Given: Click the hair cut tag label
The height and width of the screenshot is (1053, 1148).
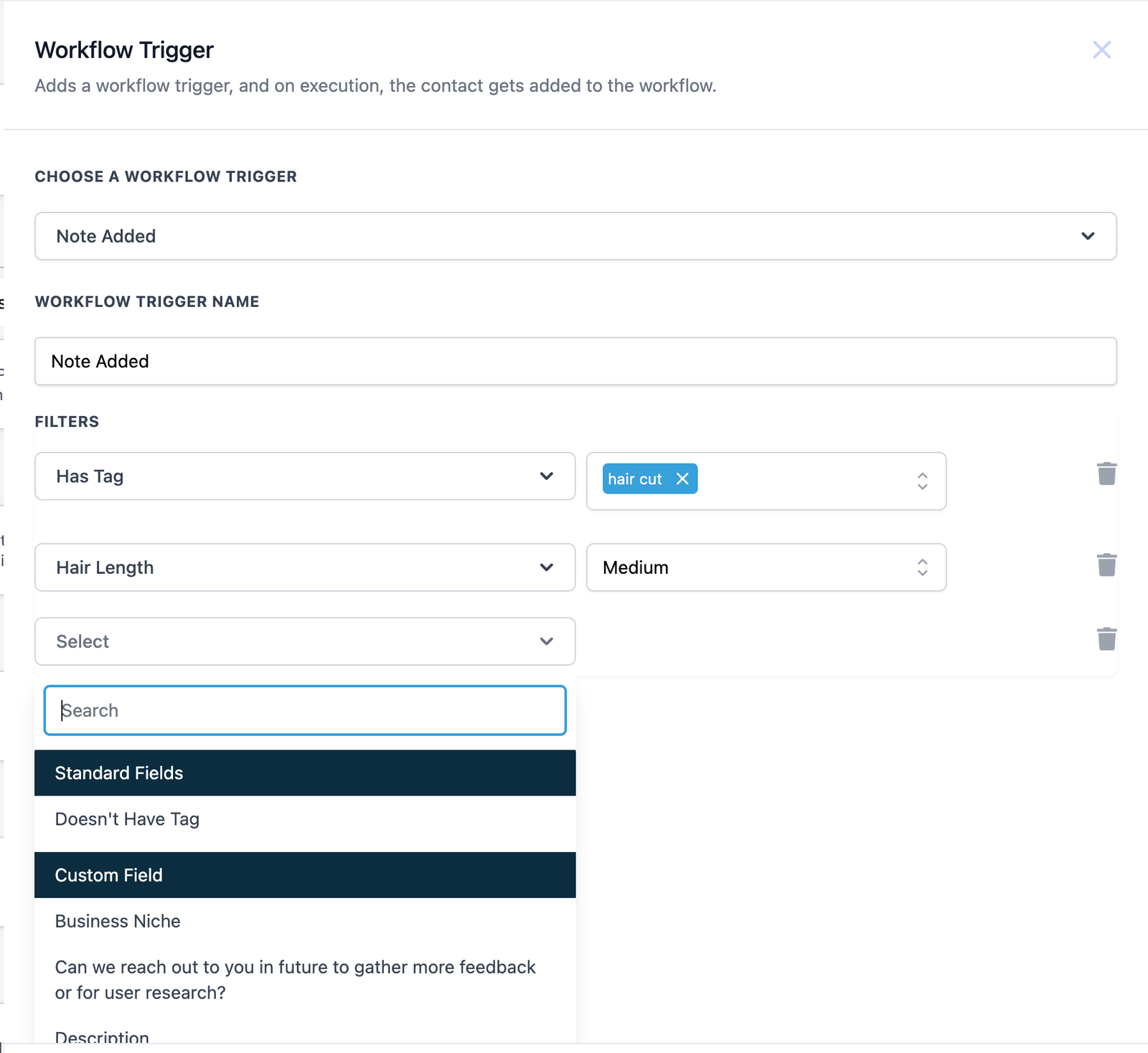Looking at the screenshot, I should (634, 479).
